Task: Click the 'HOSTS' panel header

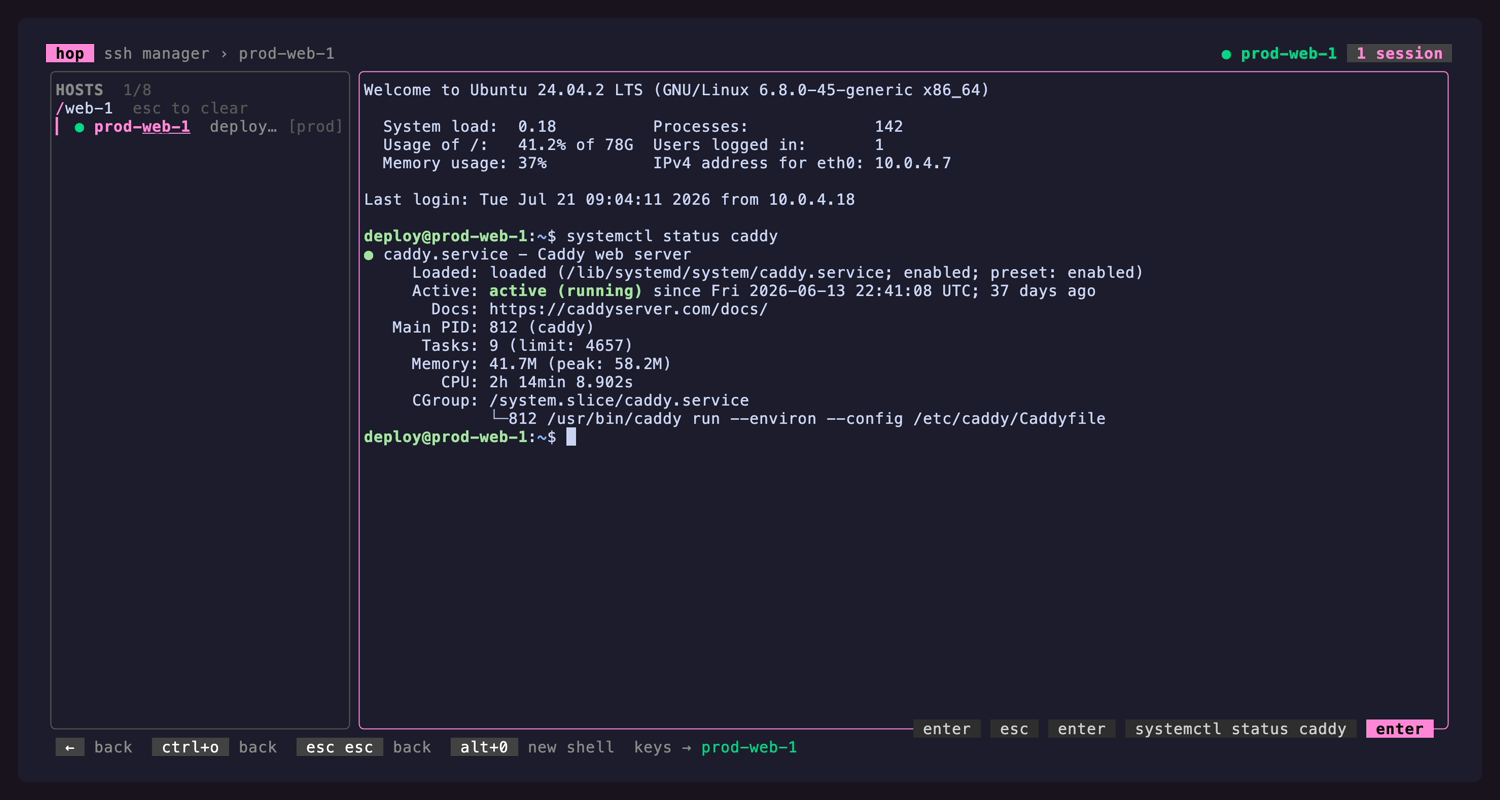Action: coord(79,90)
